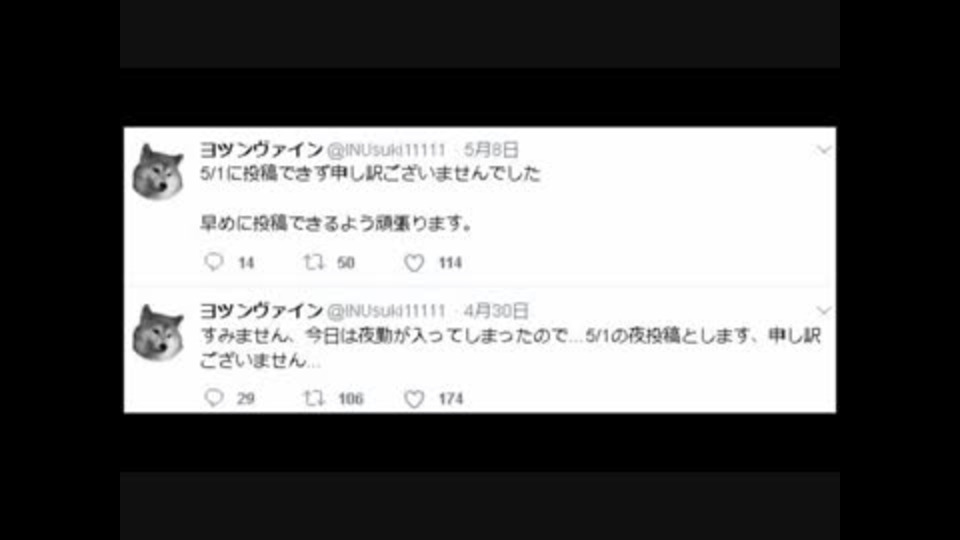Click dog avatar on the top tweet
Viewport: 960px width, 540px height.
click(x=159, y=172)
